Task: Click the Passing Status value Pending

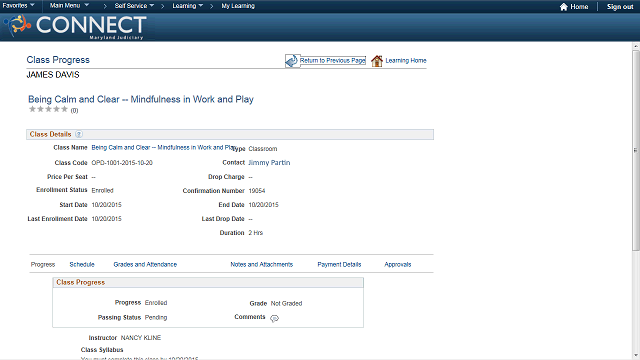Action: [156, 317]
